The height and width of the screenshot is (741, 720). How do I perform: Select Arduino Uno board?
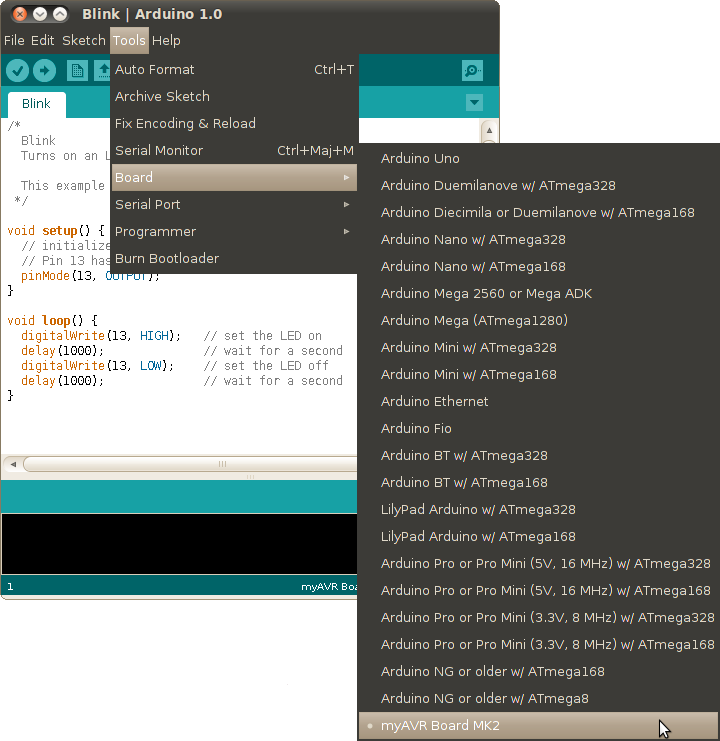539,158
